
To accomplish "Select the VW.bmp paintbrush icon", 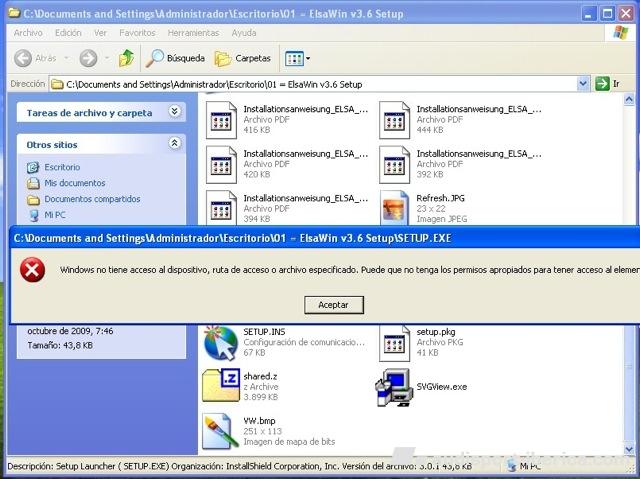I will click(220, 431).
